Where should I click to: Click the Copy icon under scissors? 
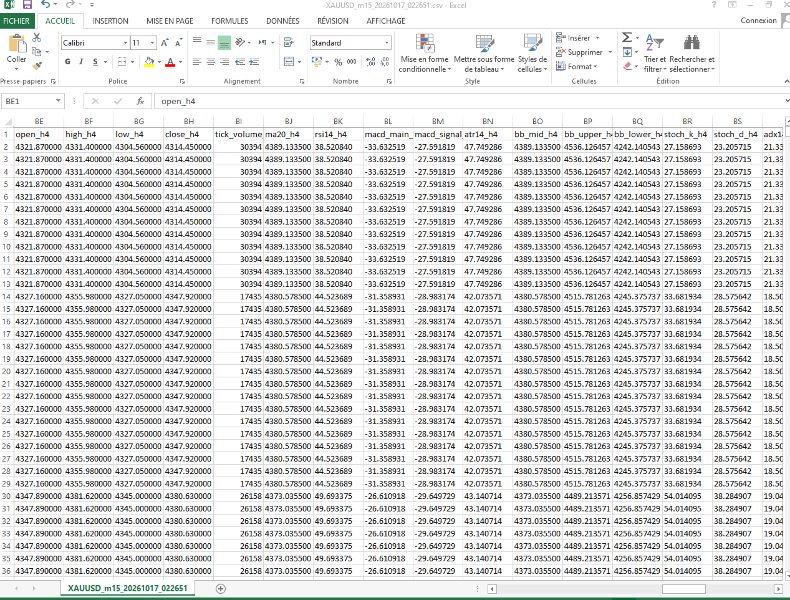(x=36, y=51)
